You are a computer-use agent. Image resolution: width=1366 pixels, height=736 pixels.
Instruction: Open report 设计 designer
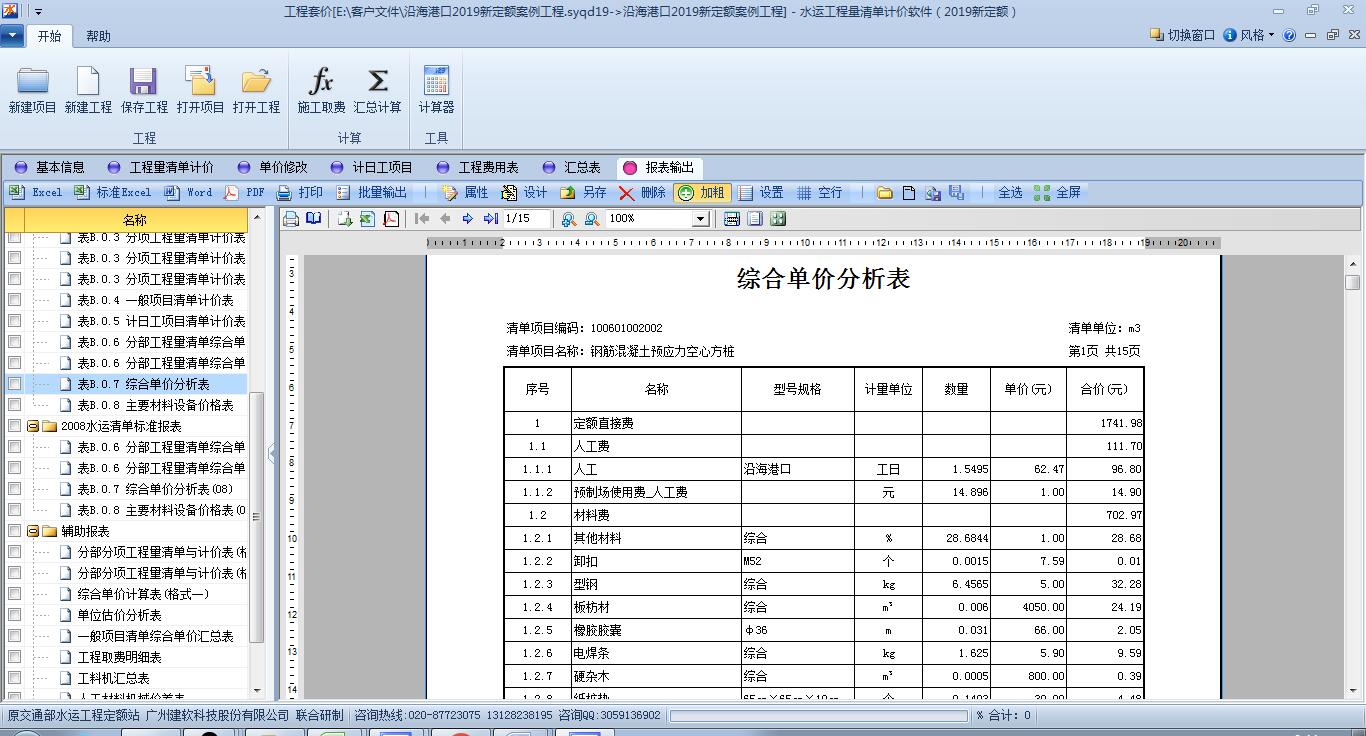[x=525, y=192]
